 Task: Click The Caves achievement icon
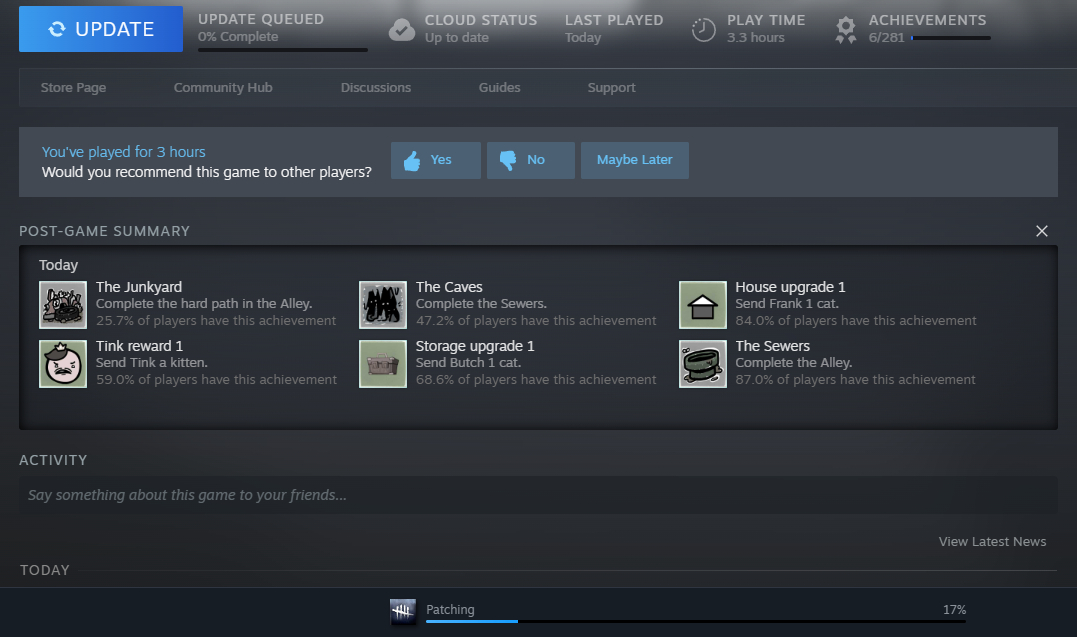pyautogui.click(x=383, y=304)
